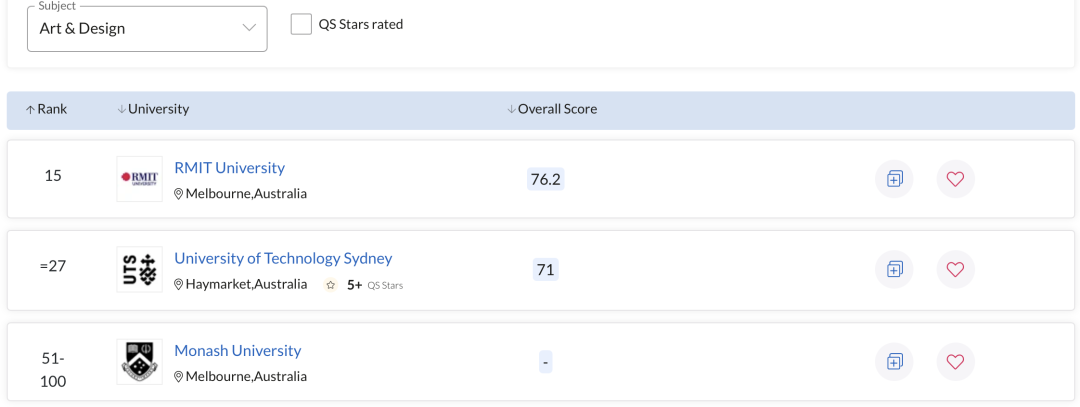Click the UTS logo thumbnail
1080x407 pixels.
point(140,269)
